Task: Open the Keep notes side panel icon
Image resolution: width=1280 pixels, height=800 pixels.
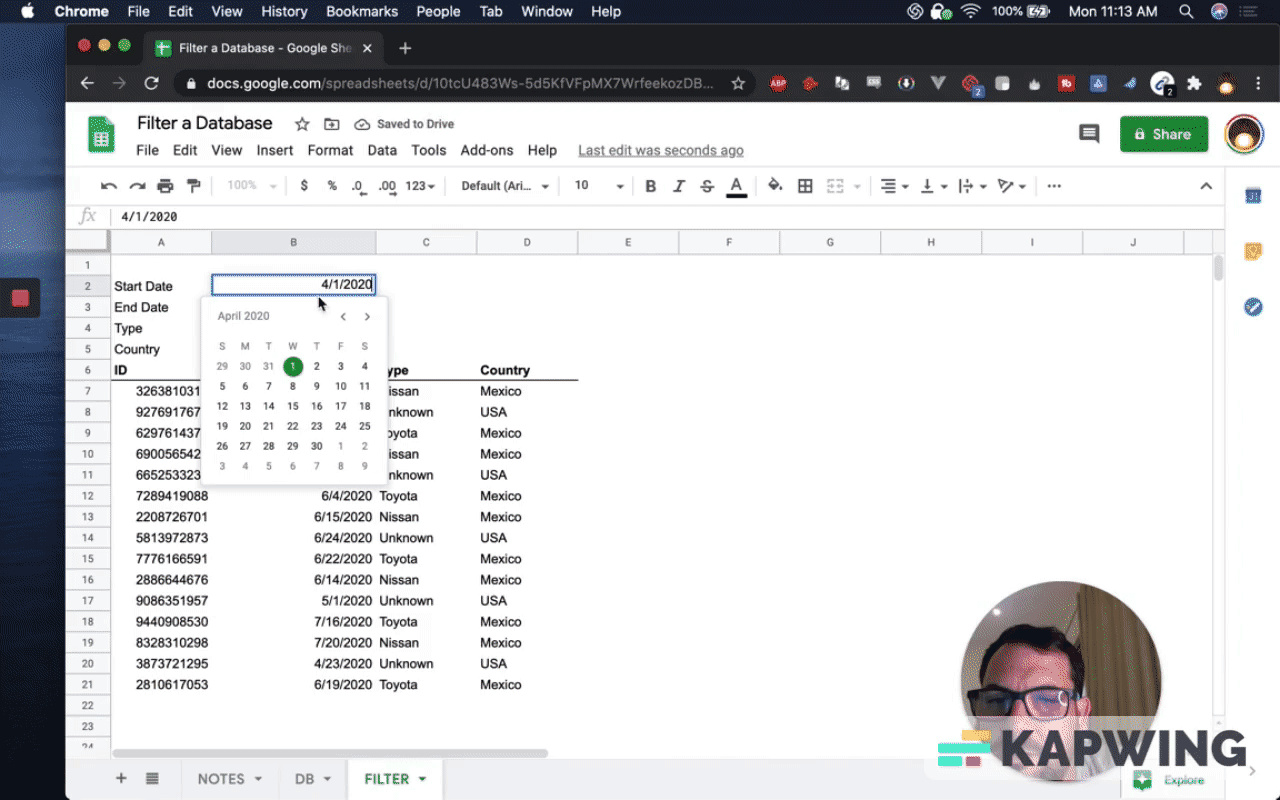Action: 1252,252
